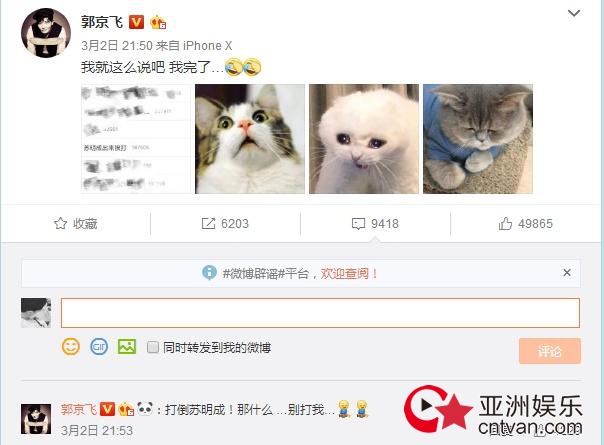The height and width of the screenshot is (445, 604).
Task: Focus the comment text input box
Action: tap(320, 313)
